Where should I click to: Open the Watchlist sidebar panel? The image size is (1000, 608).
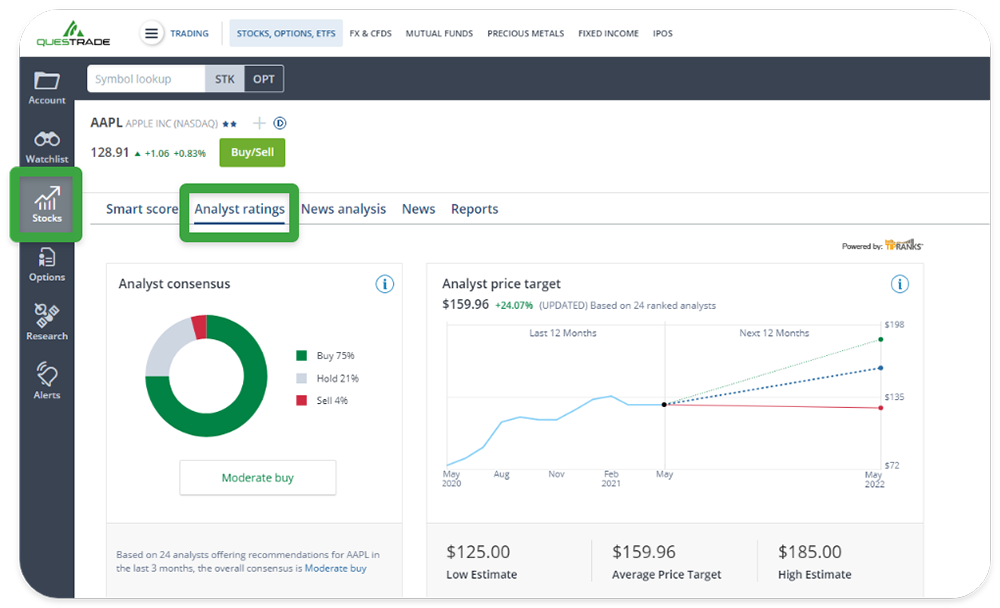[x=46, y=148]
